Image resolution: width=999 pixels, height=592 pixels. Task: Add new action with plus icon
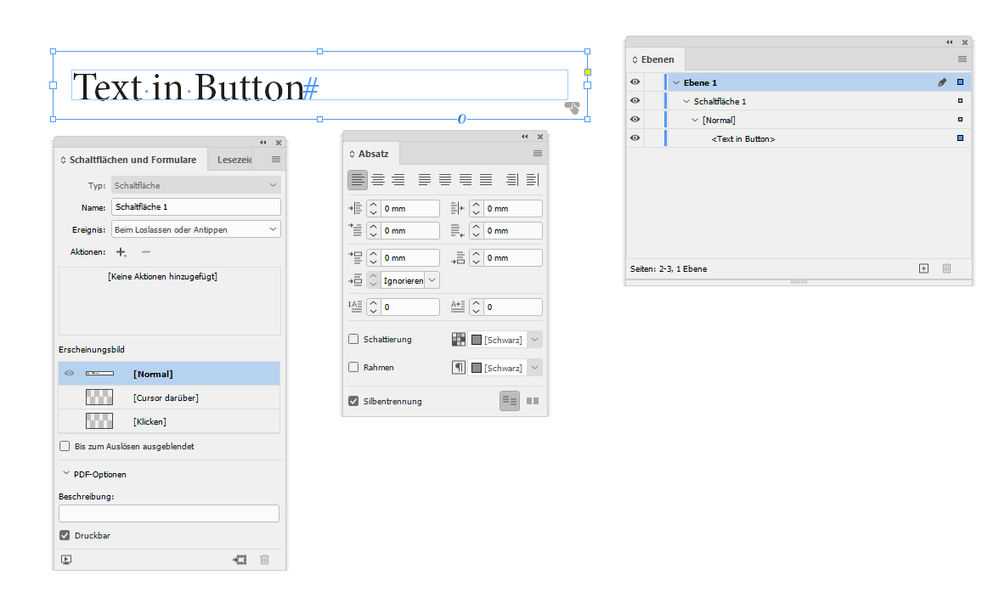[x=121, y=252]
